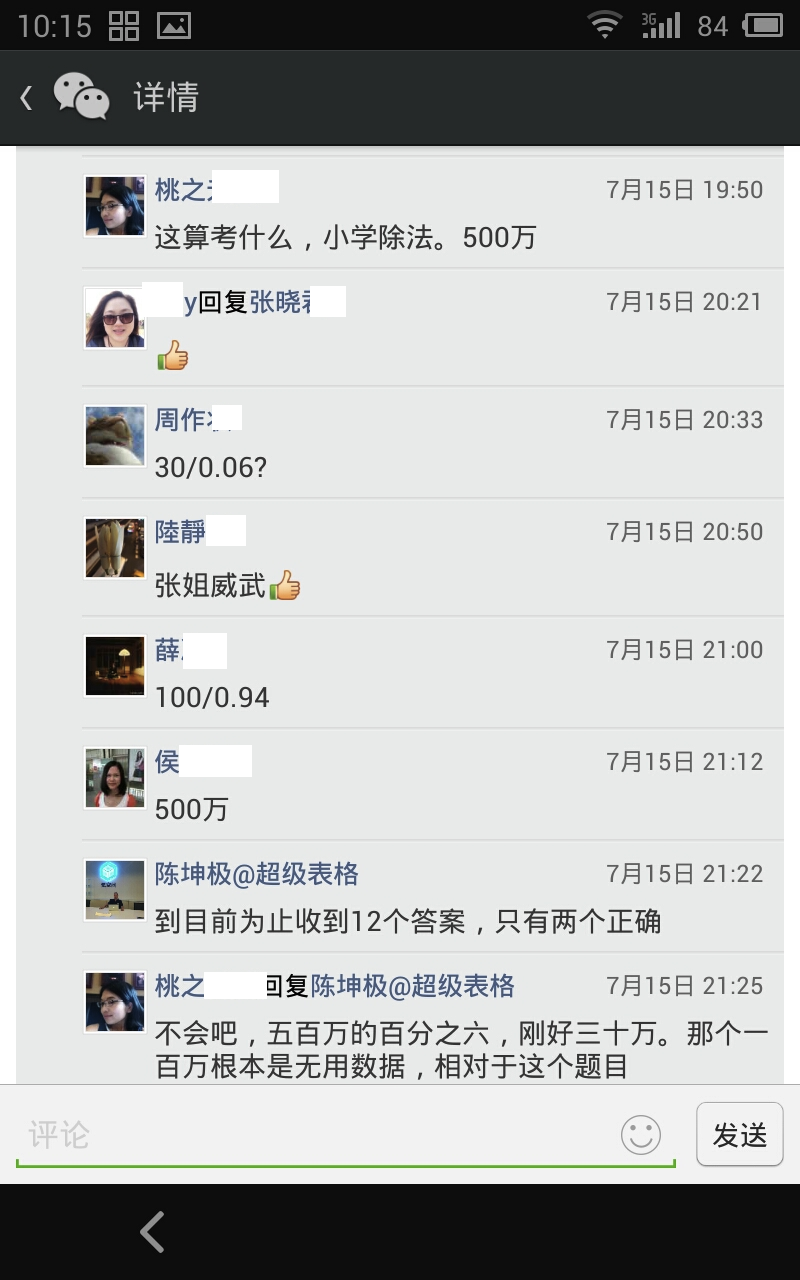Tap the dark avatar beside 100/0.94 comment
Image resolution: width=800 pixels, height=1280 pixels.
(x=115, y=665)
